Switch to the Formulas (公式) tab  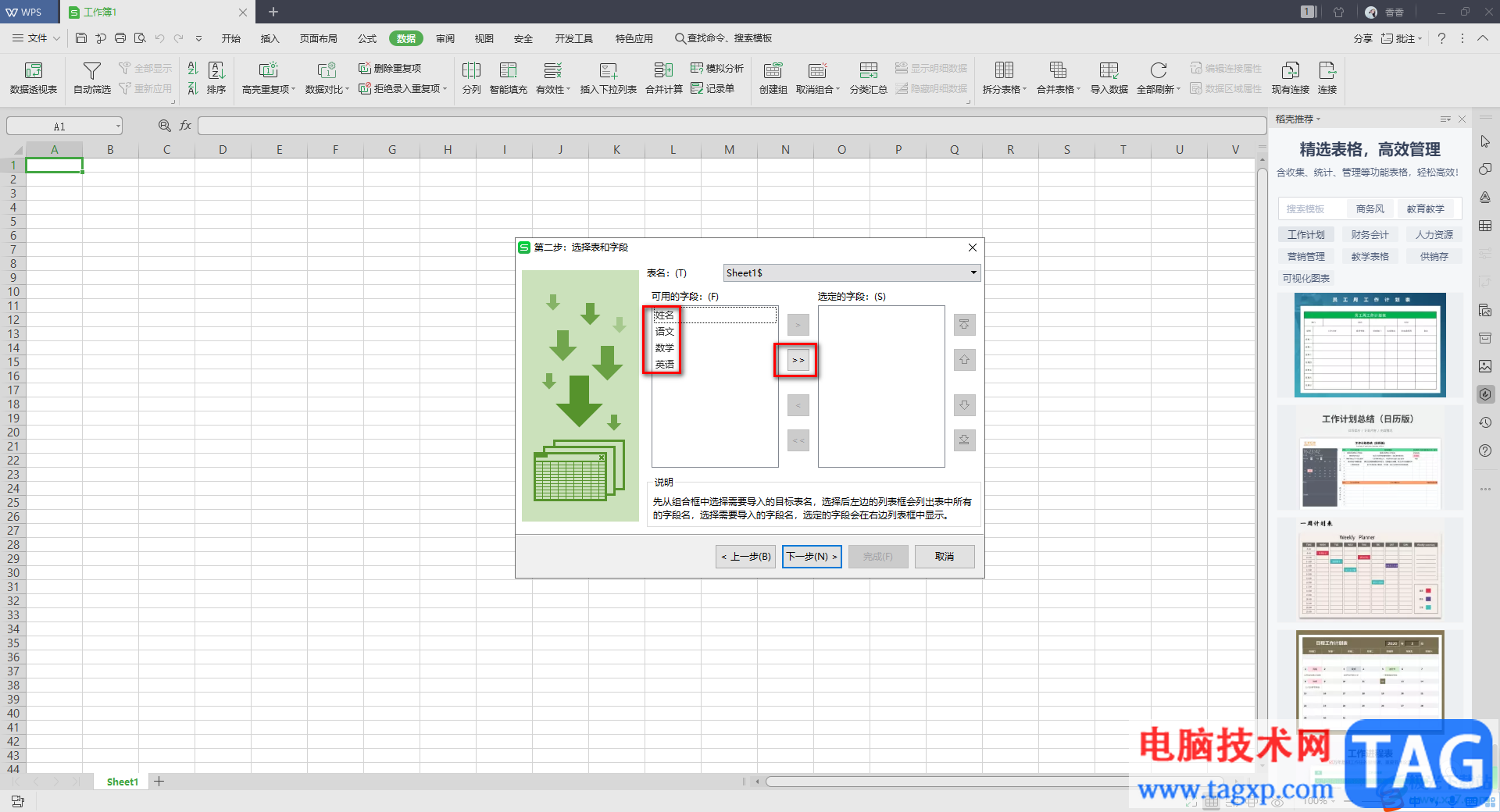coord(367,38)
